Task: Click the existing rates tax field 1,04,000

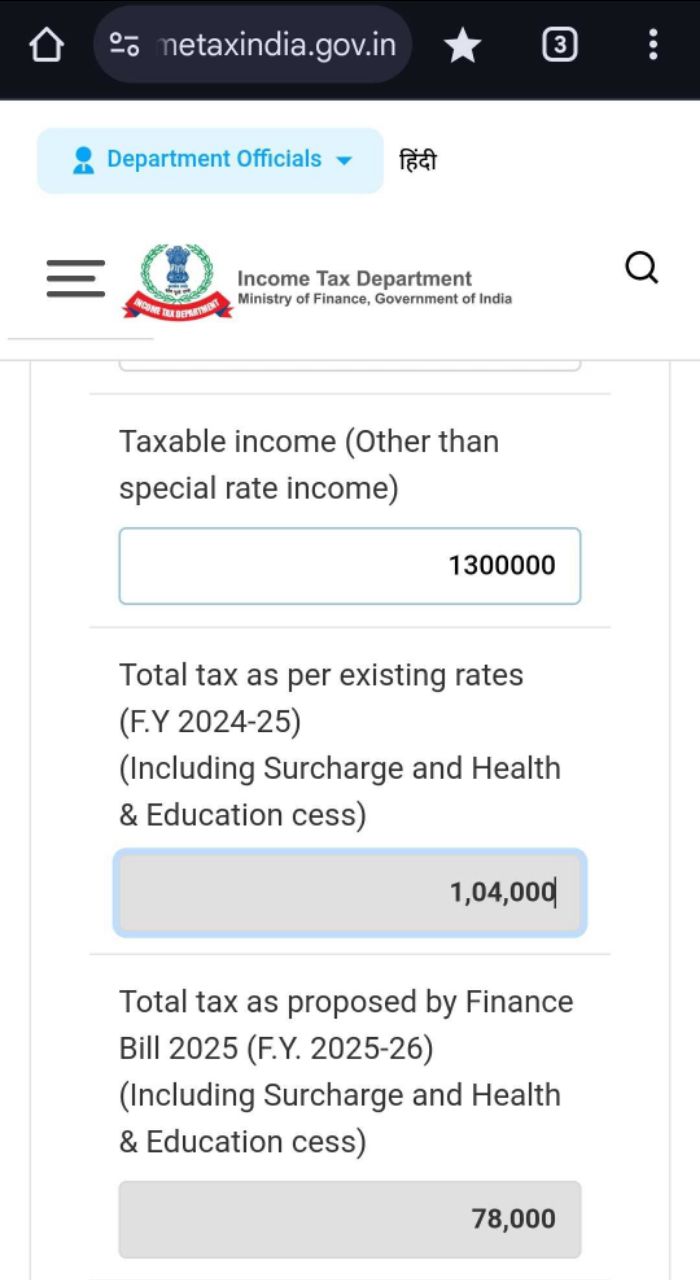Action: (349, 892)
